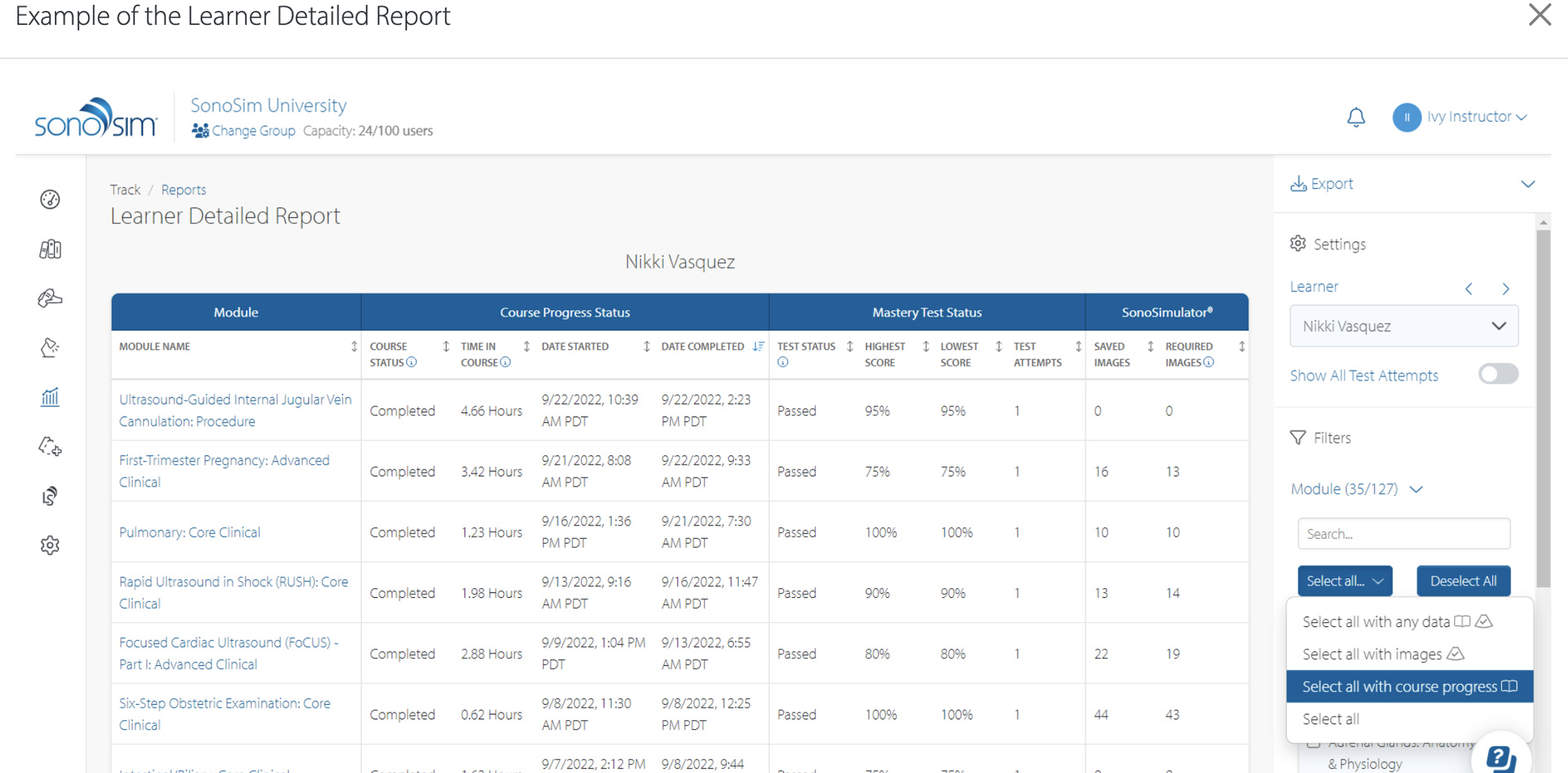Go to next learner arrow

pos(1505,288)
